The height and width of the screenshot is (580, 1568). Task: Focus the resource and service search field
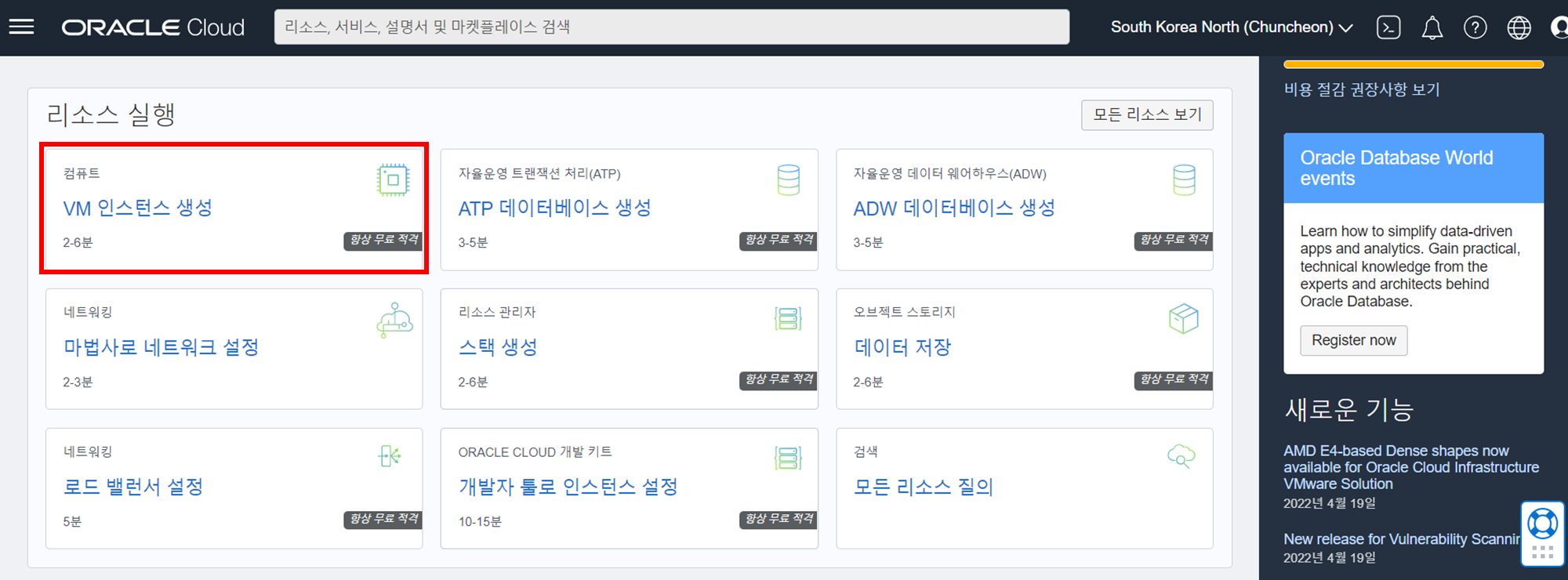pyautogui.click(x=672, y=27)
